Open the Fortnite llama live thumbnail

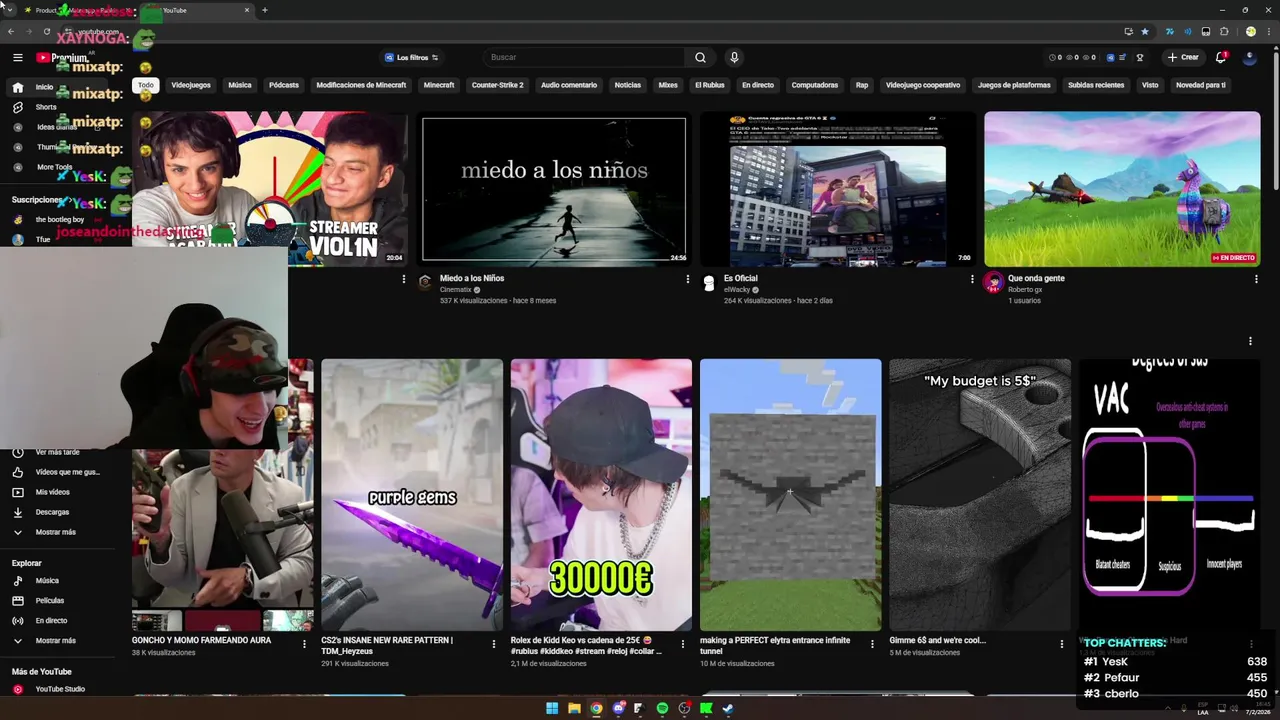tap(1122, 189)
